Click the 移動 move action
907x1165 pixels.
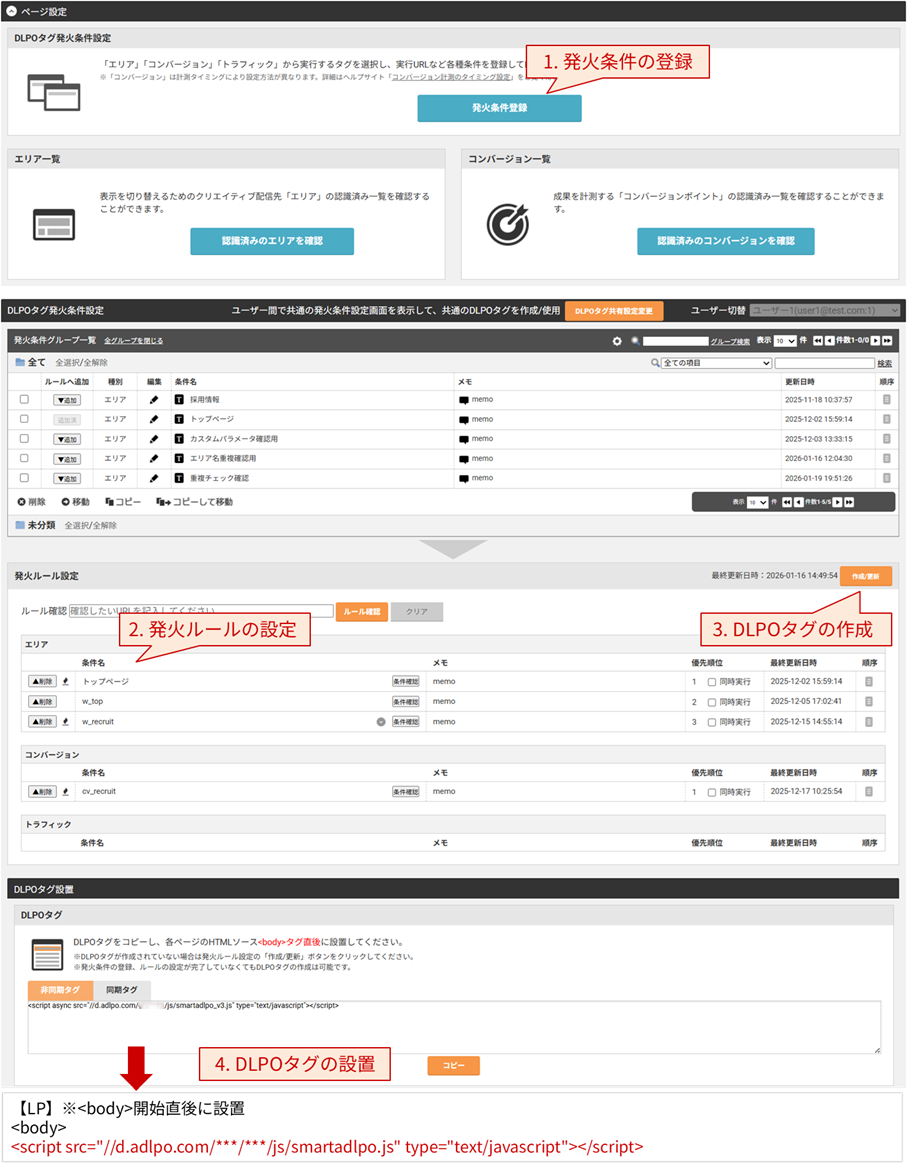point(76,502)
